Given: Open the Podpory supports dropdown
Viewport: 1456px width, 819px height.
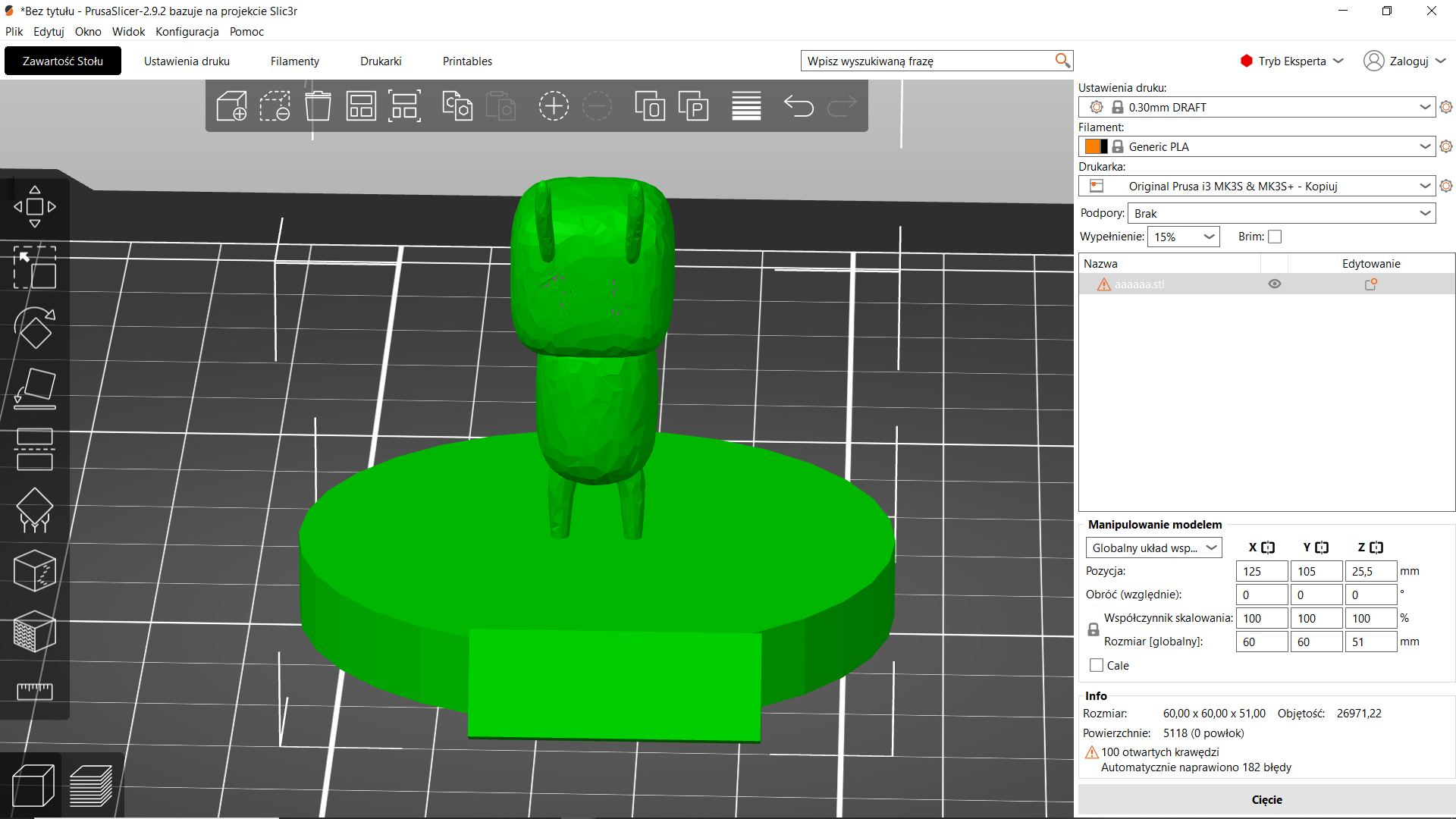Looking at the screenshot, I should tap(1282, 213).
